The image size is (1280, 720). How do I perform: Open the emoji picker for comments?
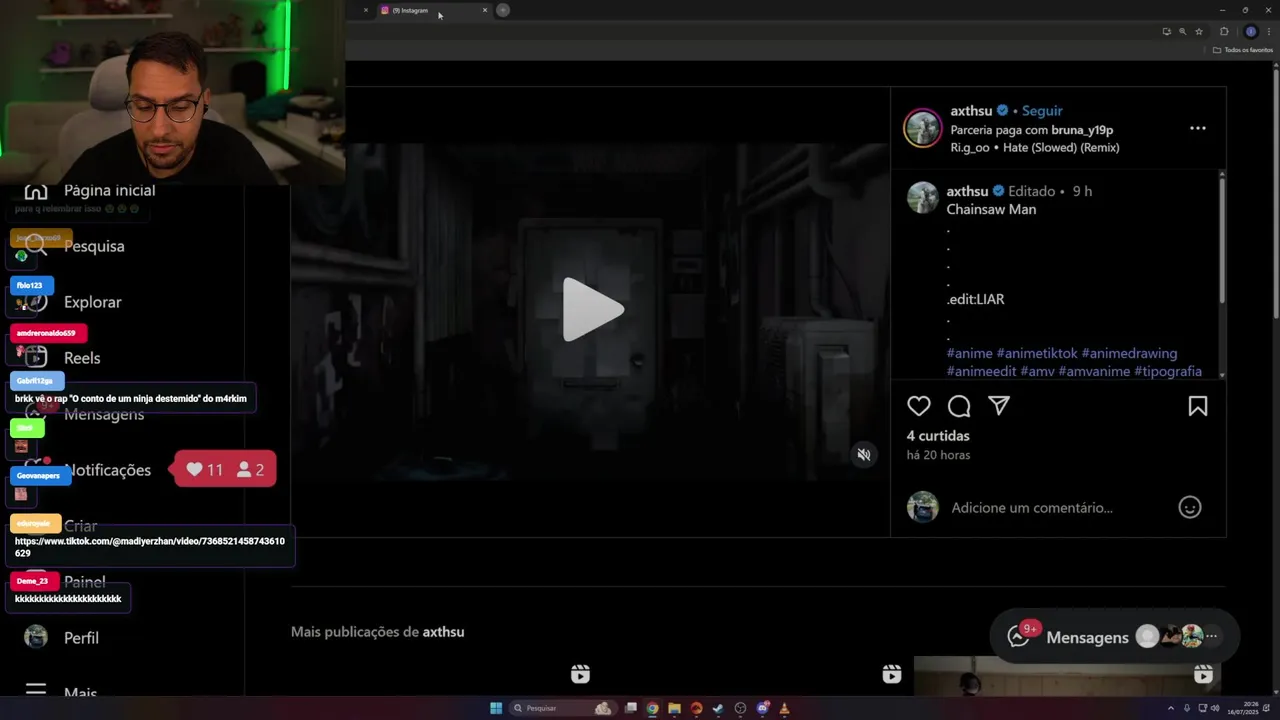(1190, 507)
